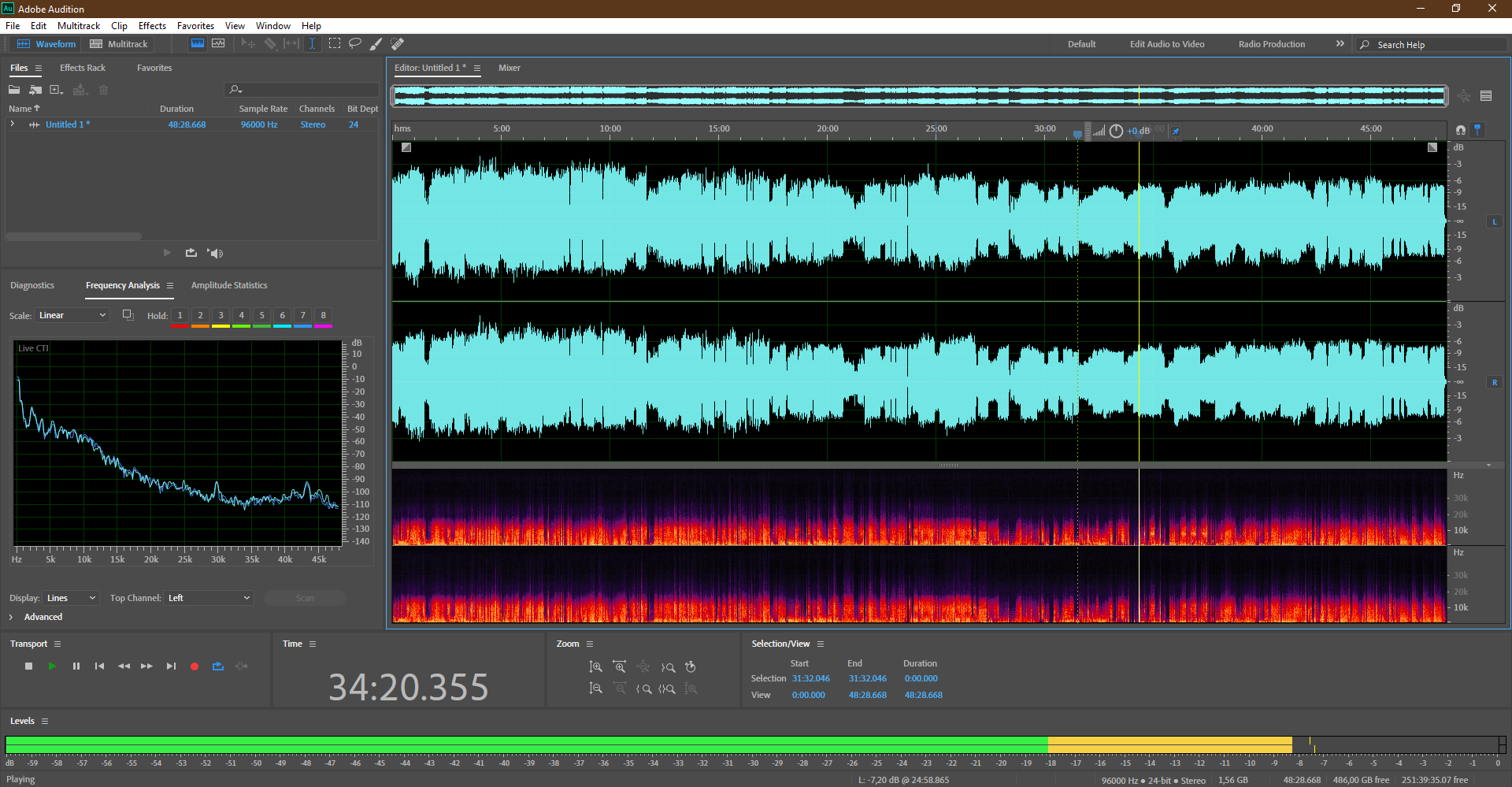Open the Frequency Analysis panel menu
The height and width of the screenshot is (787, 1512).
coord(170,286)
